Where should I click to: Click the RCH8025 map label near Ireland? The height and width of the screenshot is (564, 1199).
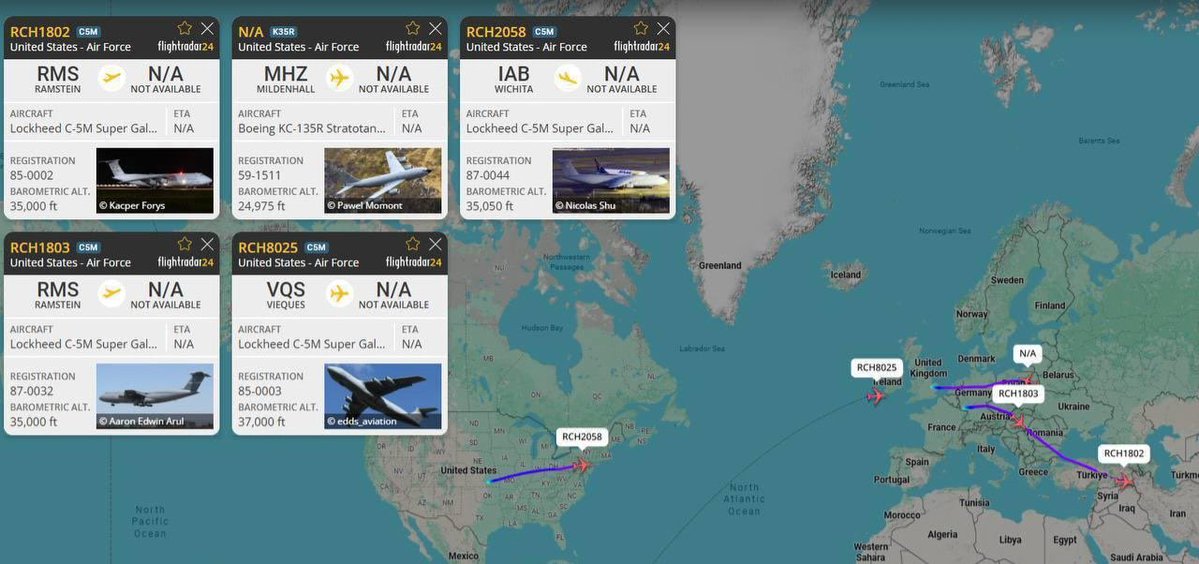coord(876,368)
